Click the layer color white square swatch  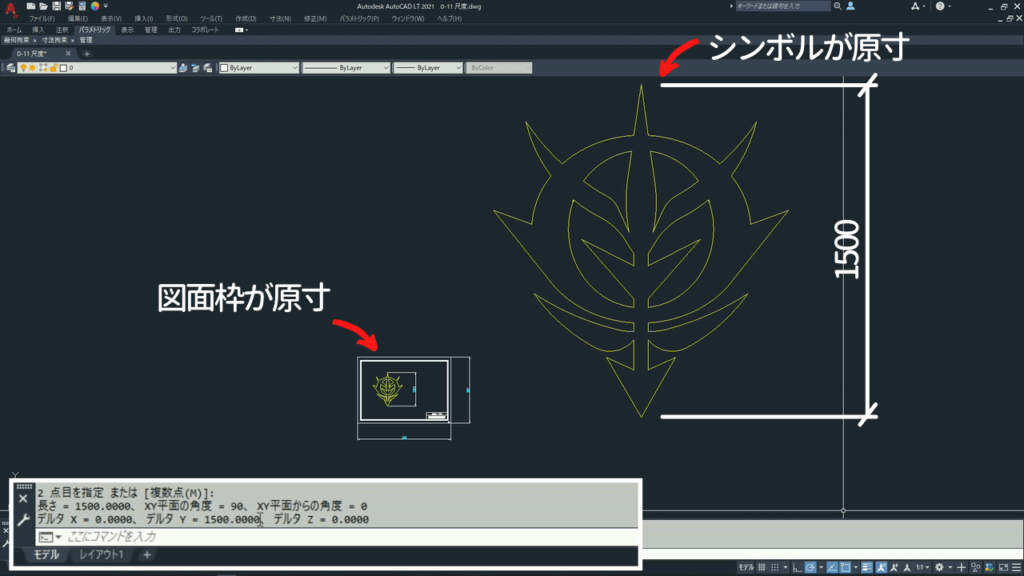click(x=63, y=68)
